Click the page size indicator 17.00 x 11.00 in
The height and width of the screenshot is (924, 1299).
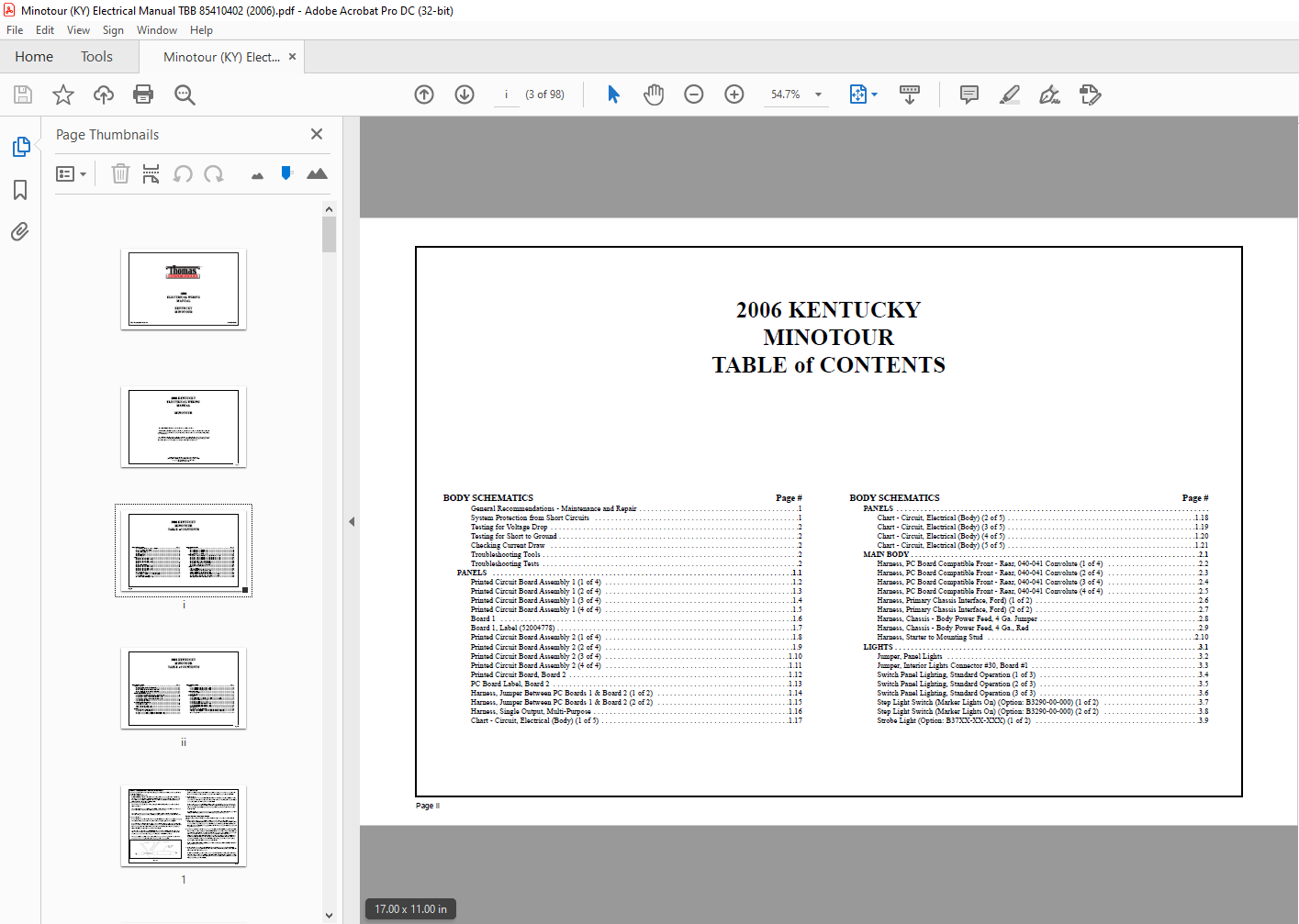tap(410, 909)
